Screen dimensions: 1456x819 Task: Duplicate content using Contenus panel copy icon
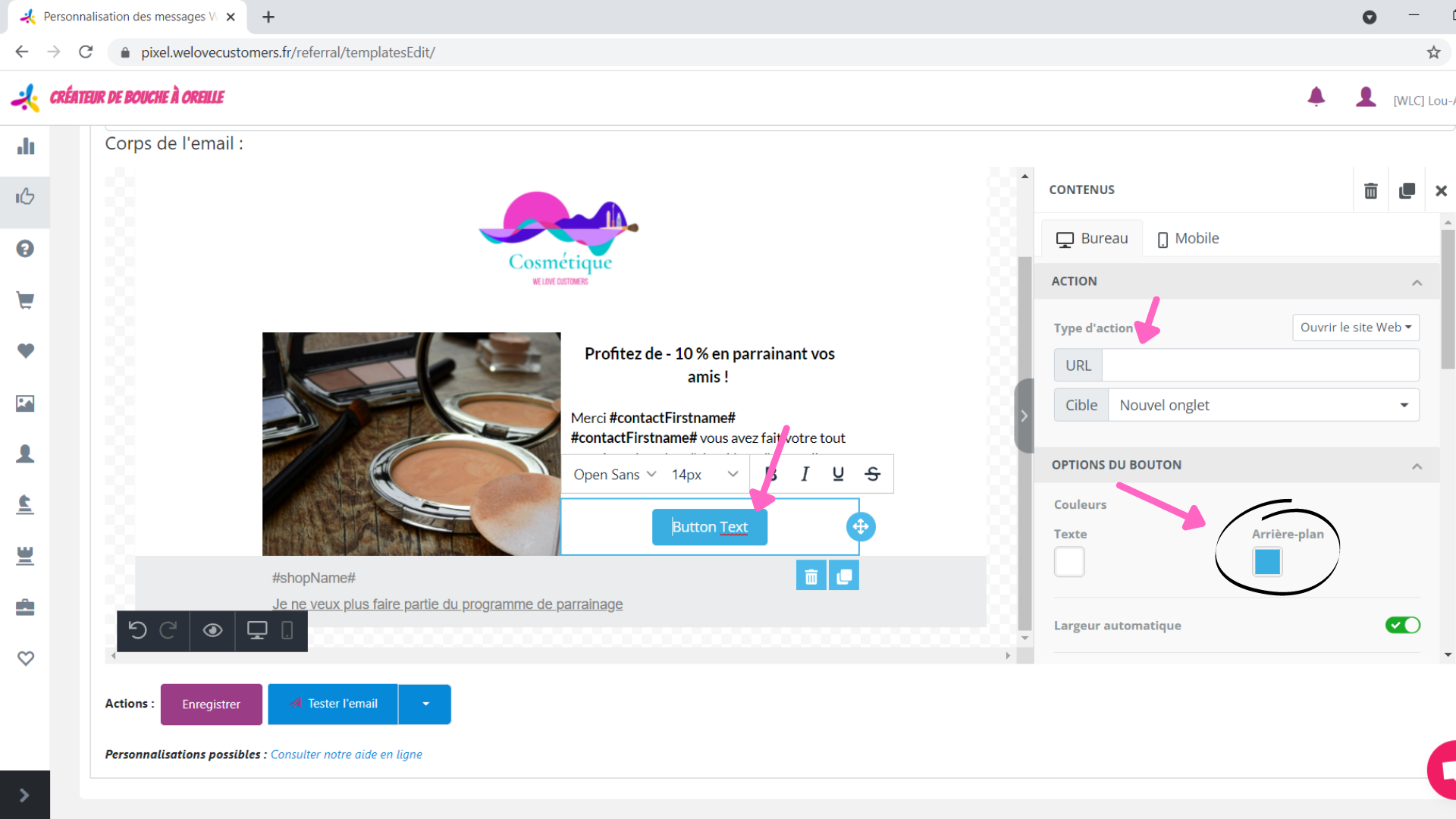1407,190
